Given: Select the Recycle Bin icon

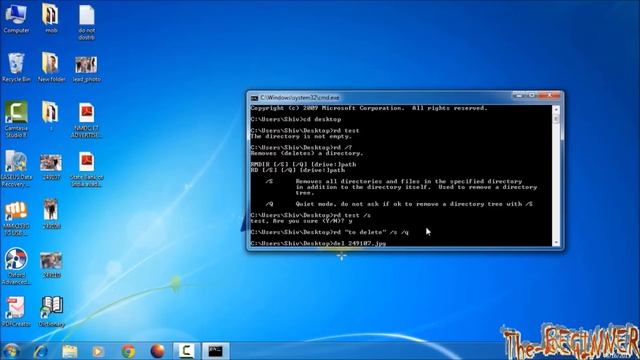Looking at the screenshot, I should point(16,67).
